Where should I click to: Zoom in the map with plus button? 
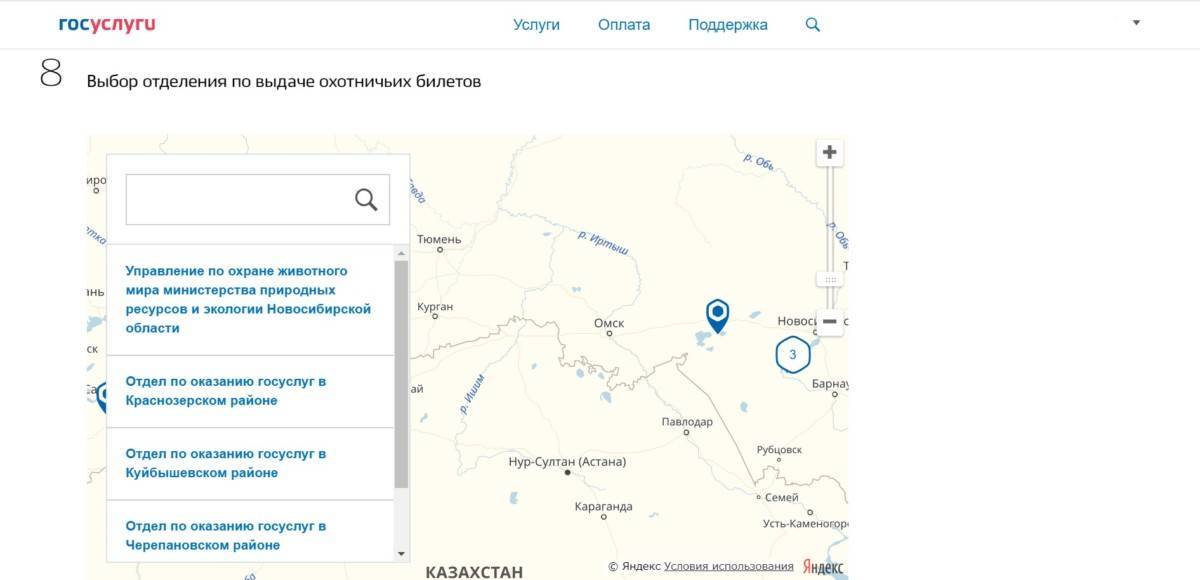pos(829,153)
